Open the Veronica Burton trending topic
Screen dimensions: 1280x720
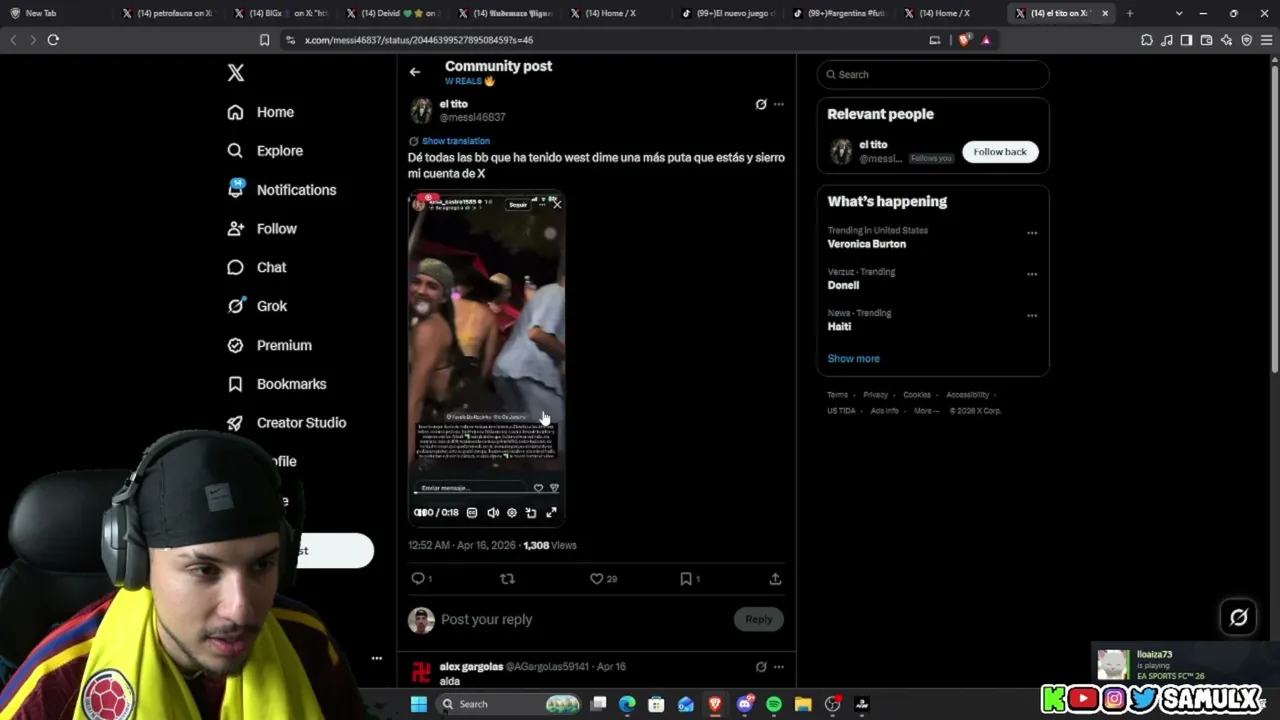coord(867,244)
